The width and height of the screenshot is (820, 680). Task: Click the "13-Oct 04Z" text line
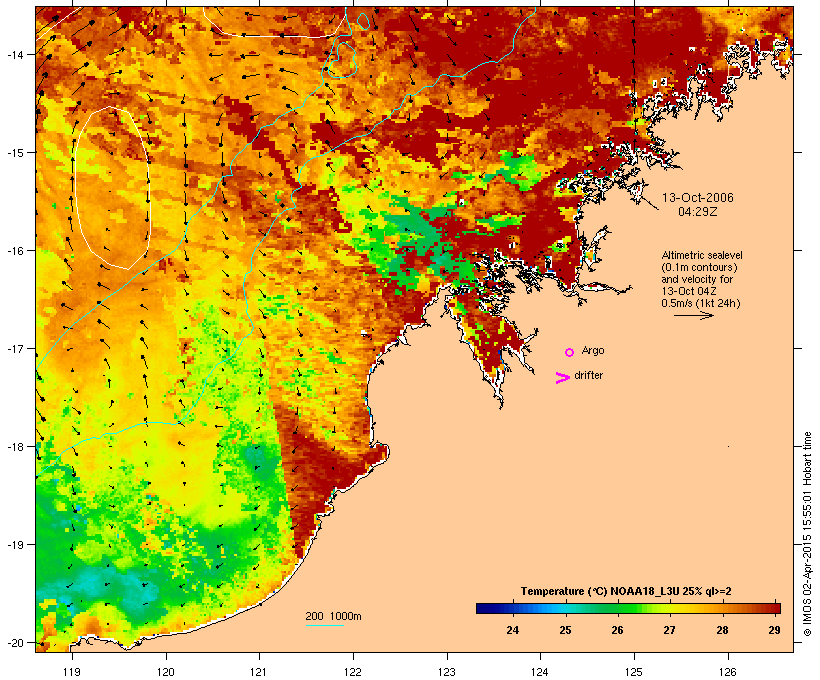[x=689, y=291]
